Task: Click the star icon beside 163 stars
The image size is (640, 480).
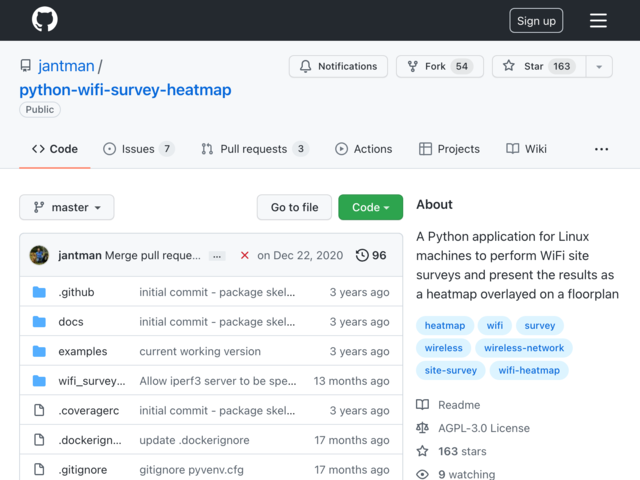Action: [422, 451]
